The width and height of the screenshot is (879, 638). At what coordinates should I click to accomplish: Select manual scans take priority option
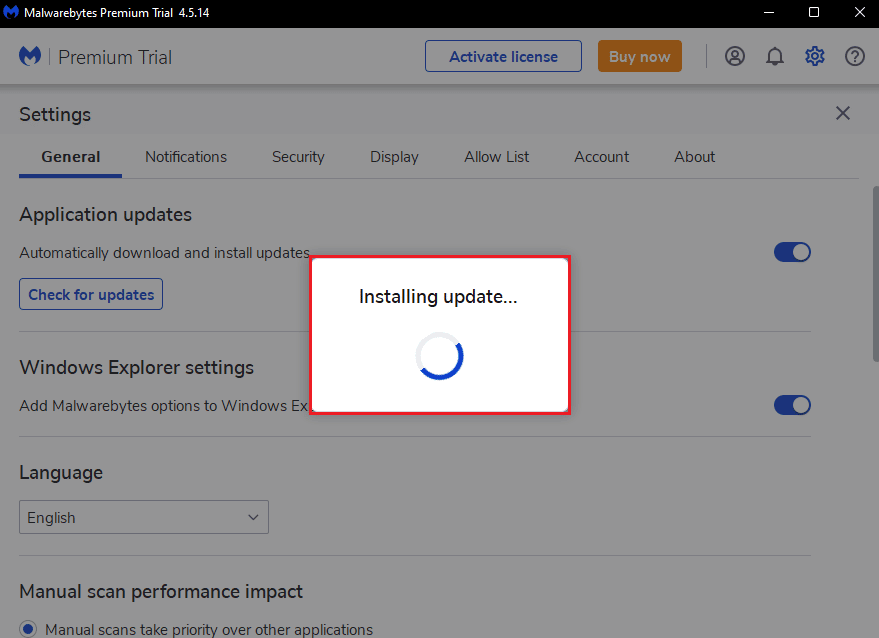pyautogui.click(x=27, y=628)
